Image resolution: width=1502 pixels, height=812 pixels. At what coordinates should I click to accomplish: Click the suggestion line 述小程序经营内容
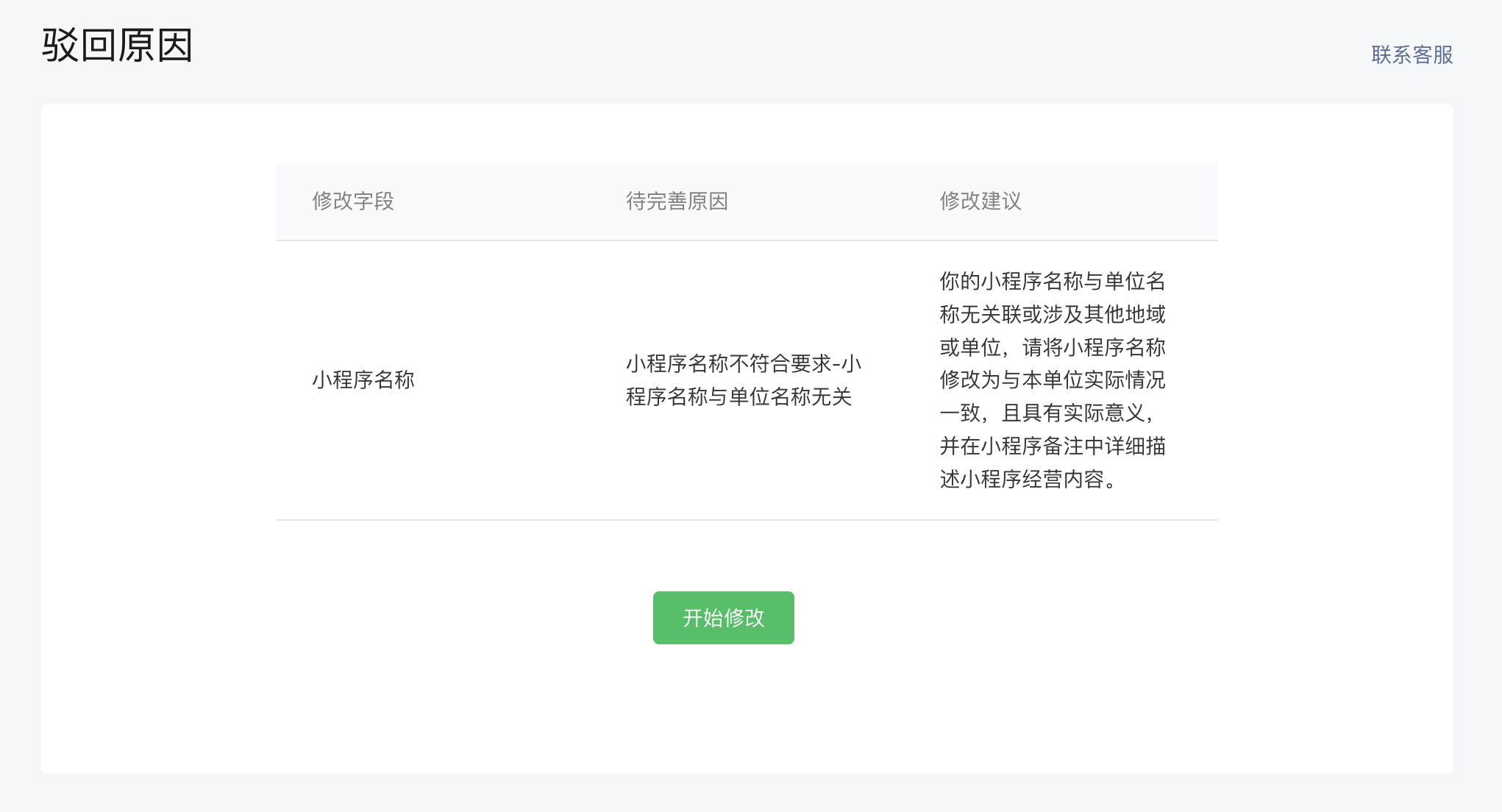(1028, 479)
